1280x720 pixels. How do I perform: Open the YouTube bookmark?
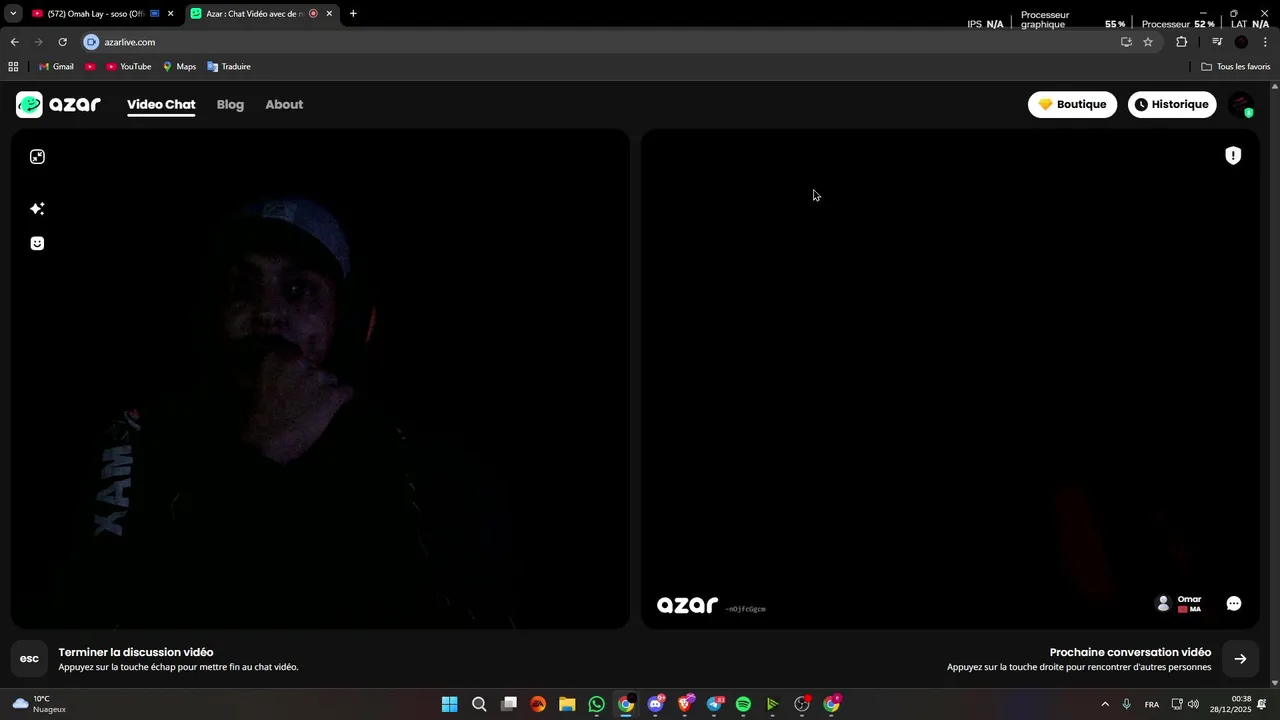pos(129,67)
